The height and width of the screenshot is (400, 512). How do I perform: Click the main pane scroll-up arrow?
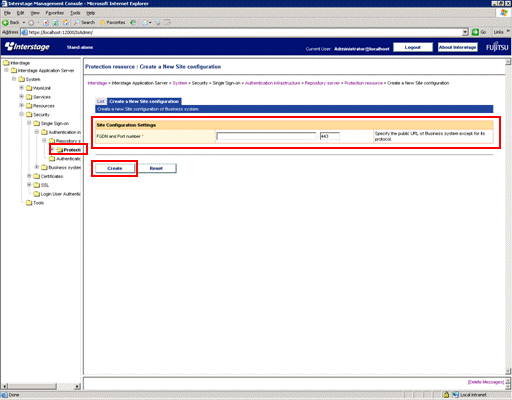click(x=508, y=62)
